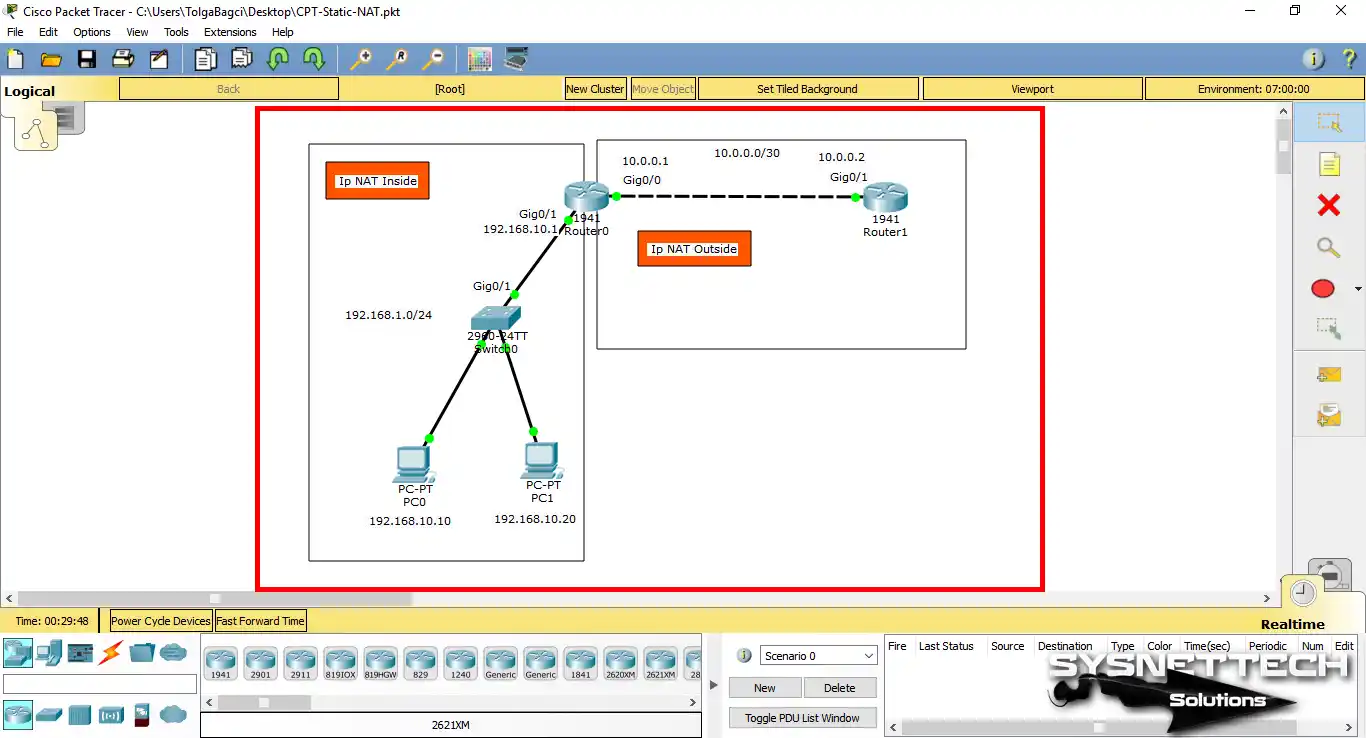1366x738 pixels.
Task: Select the Connections category lightning icon
Action: click(111, 652)
